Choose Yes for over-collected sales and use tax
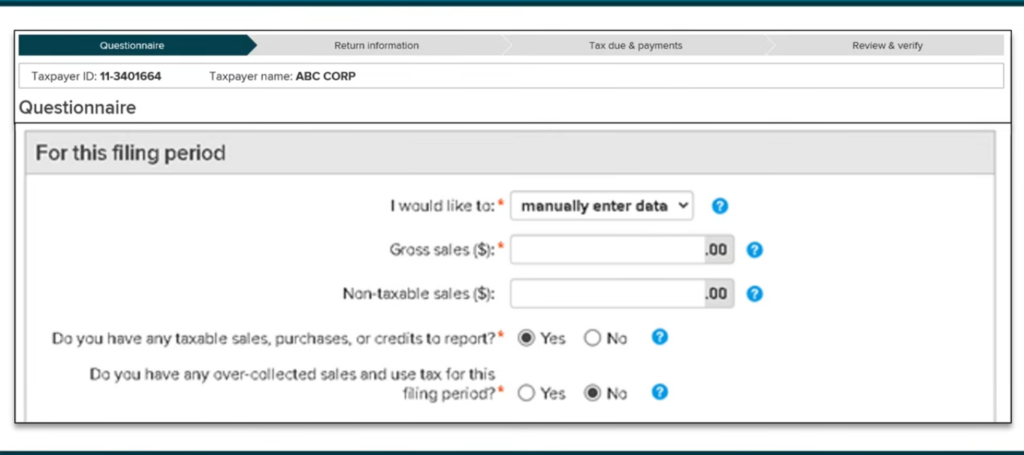The height and width of the screenshot is (455, 1024). [526, 394]
